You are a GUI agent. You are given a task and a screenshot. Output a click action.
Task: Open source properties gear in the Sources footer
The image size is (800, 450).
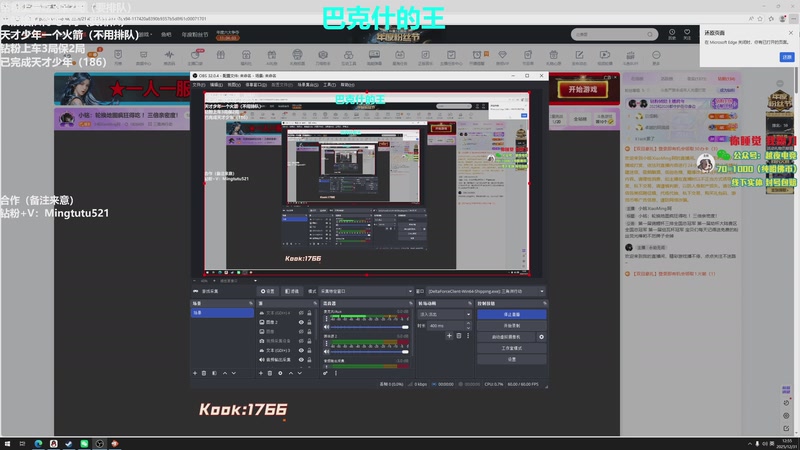(x=280, y=373)
